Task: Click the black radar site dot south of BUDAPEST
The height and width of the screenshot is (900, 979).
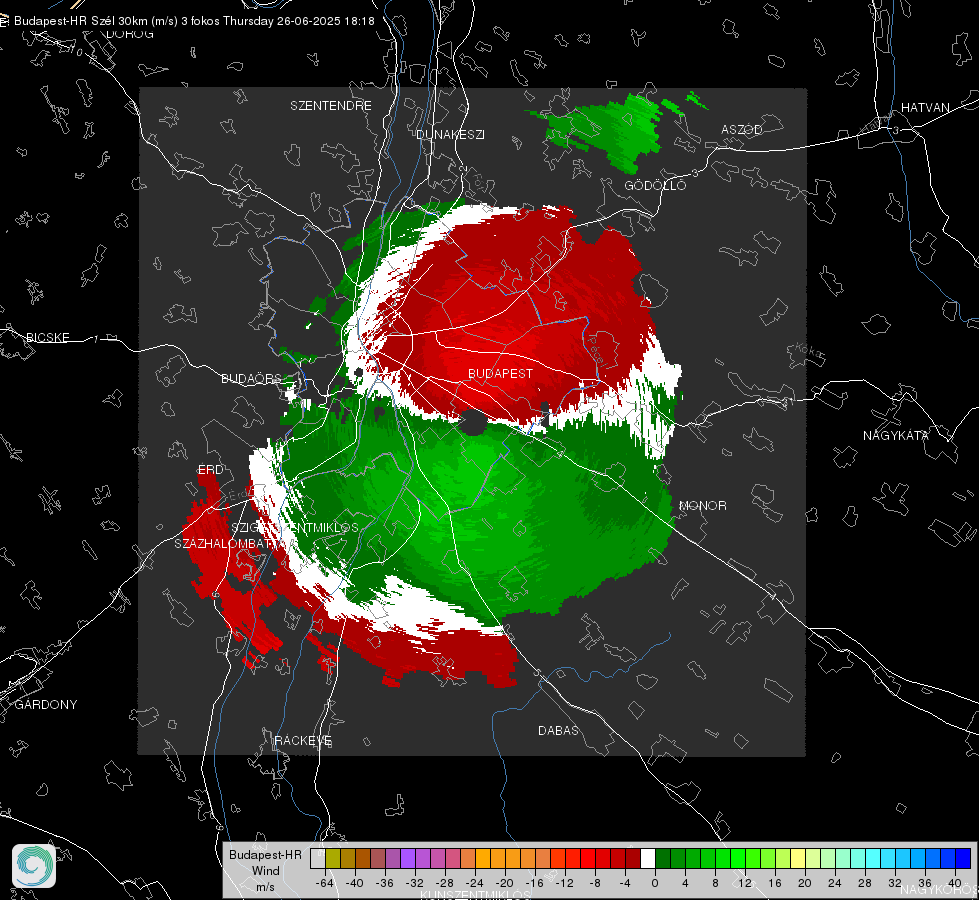Action: pyautogui.click(x=473, y=423)
